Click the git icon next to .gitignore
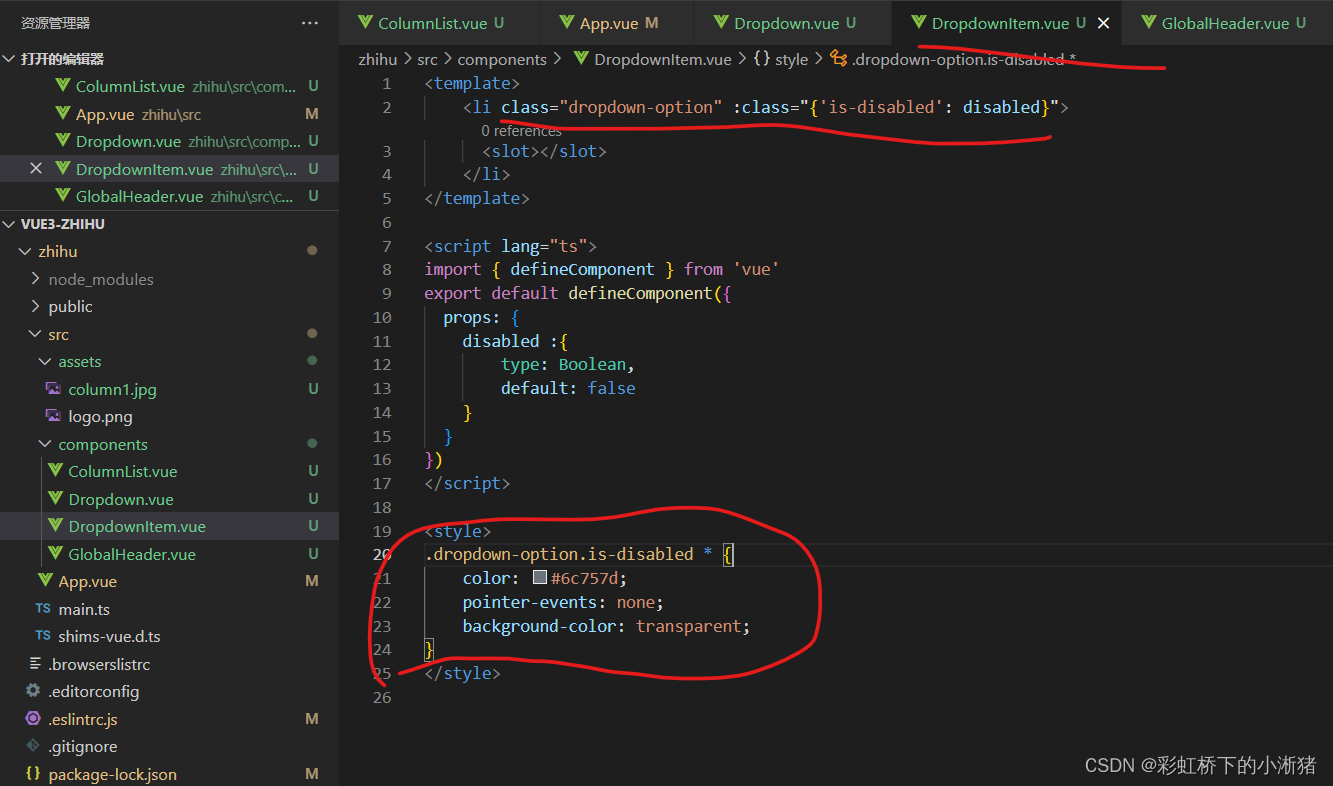The image size is (1333, 786). (x=33, y=746)
